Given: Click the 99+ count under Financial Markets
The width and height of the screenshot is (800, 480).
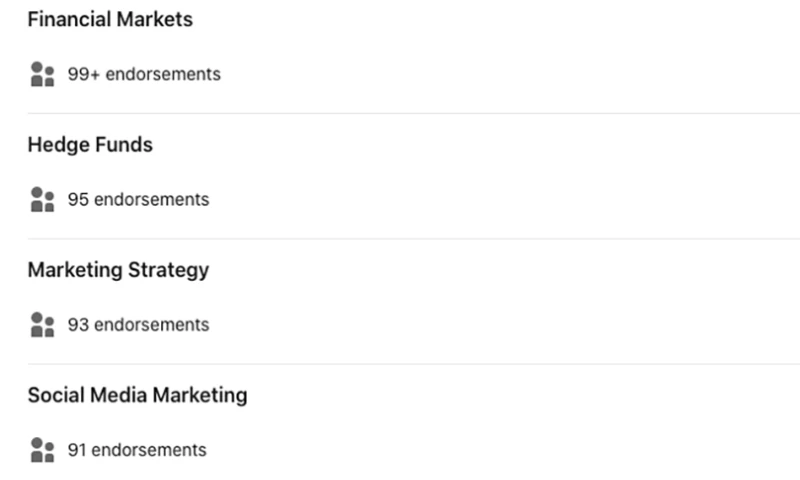Looking at the screenshot, I should tap(84, 74).
